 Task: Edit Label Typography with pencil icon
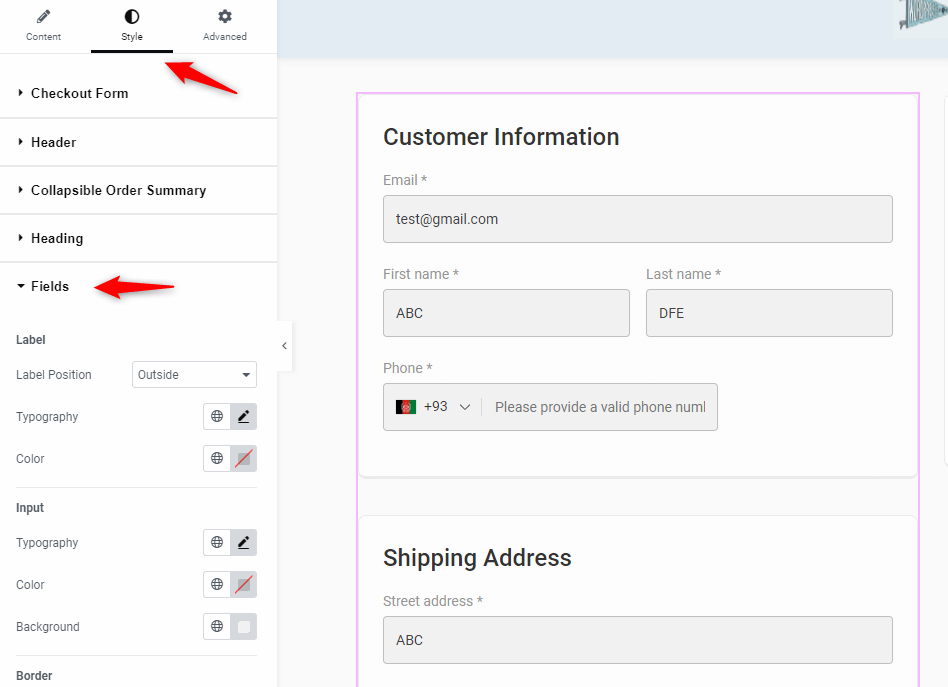tap(244, 416)
